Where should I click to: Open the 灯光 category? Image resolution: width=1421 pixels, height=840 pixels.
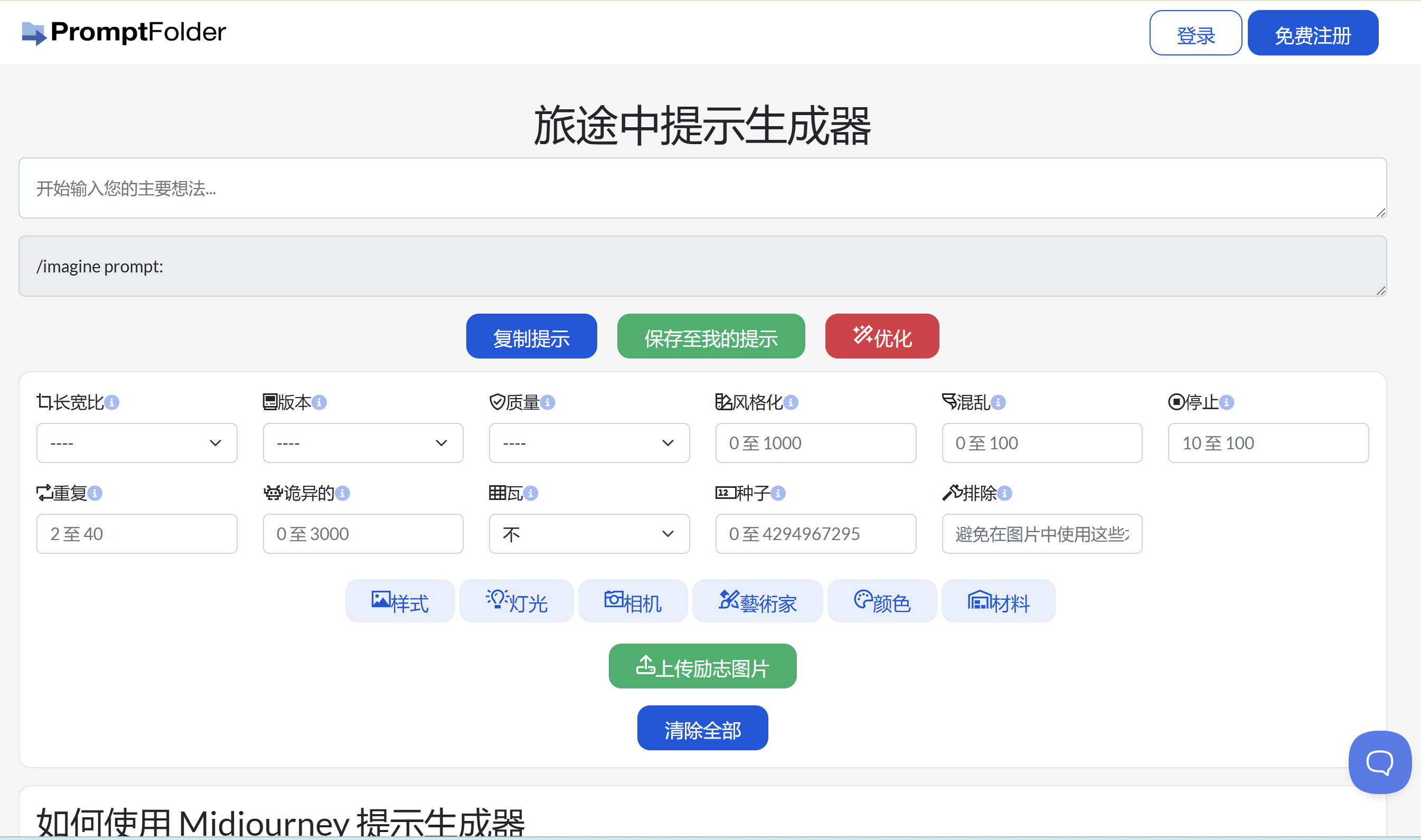pos(516,601)
